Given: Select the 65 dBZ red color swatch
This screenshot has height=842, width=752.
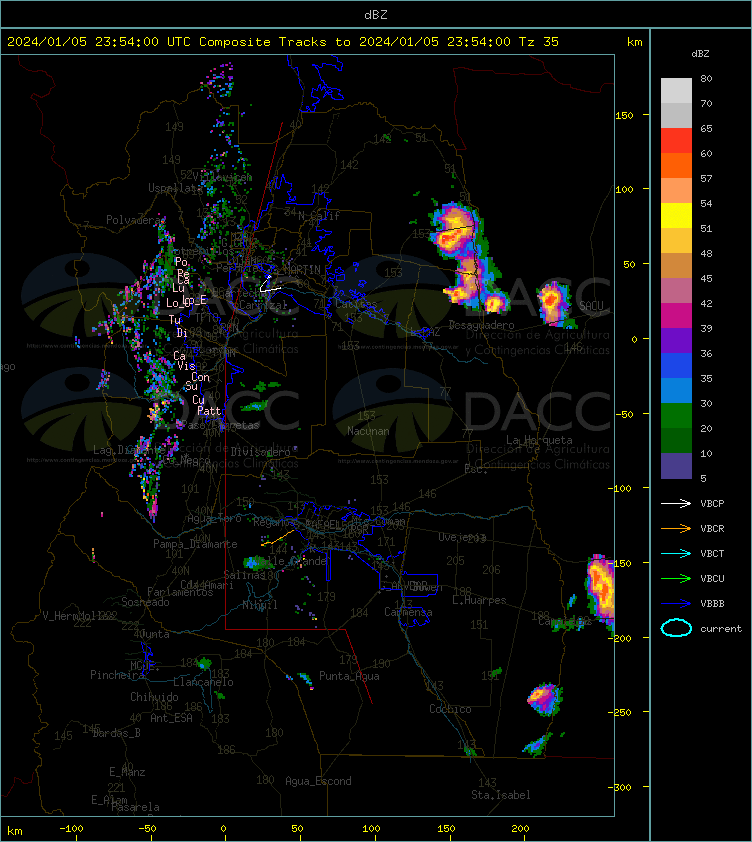Looking at the screenshot, I should (x=676, y=140).
